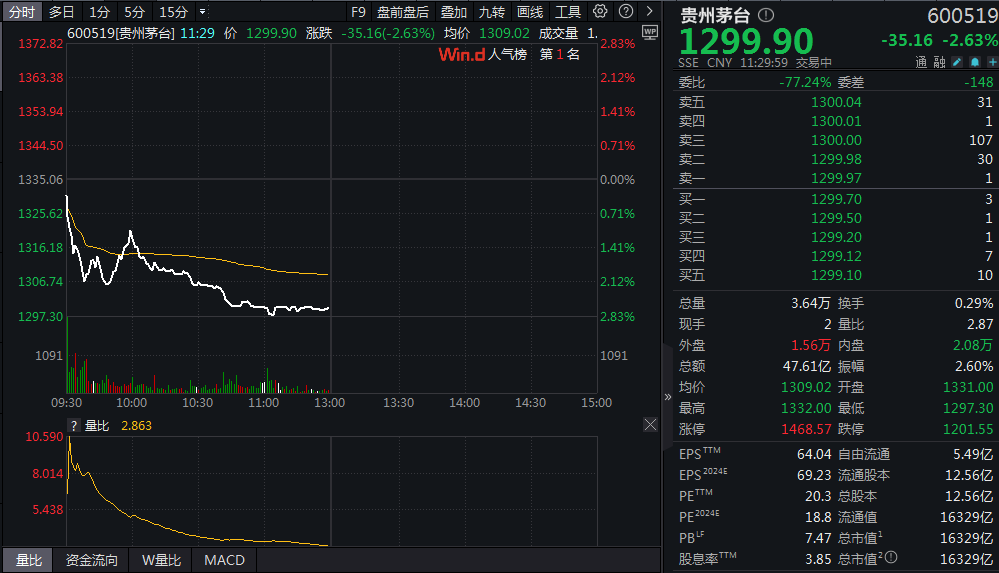
Task: Click the stock code 600519 in the header
Action: coord(963,15)
